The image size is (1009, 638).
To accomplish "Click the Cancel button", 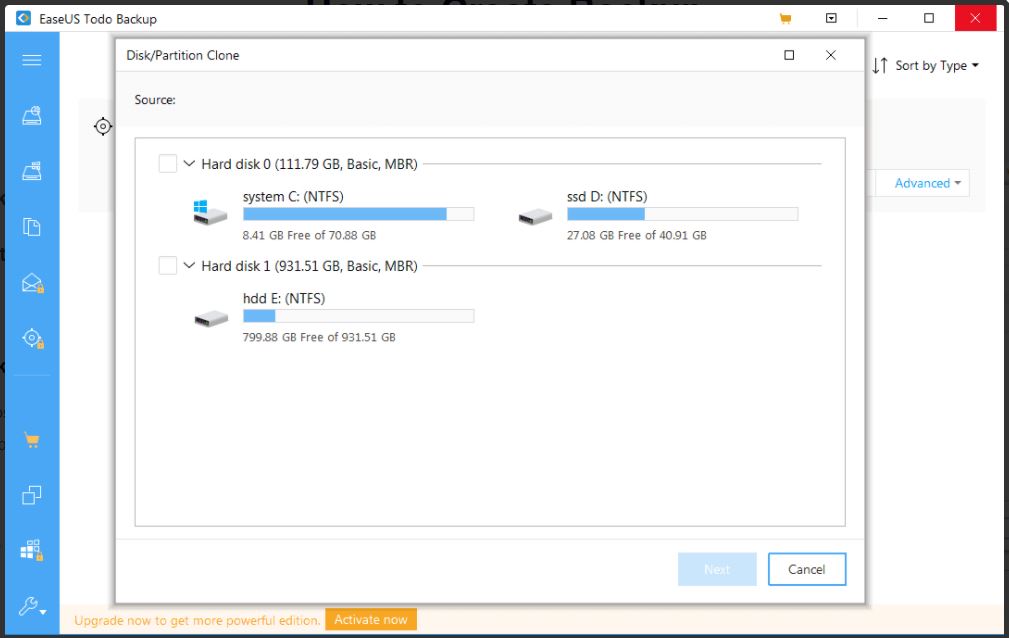I will 807,569.
